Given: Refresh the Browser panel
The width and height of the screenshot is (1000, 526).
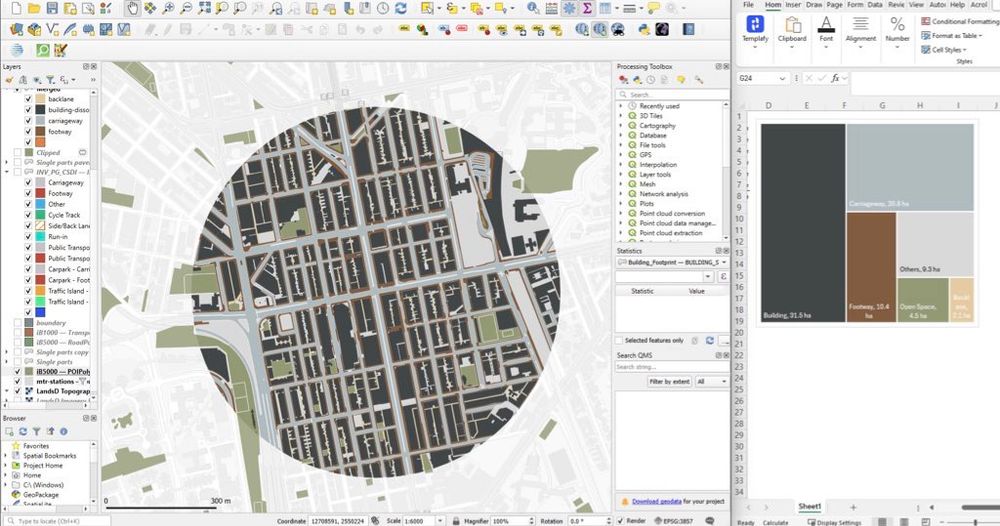Looking at the screenshot, I should 23,432.
